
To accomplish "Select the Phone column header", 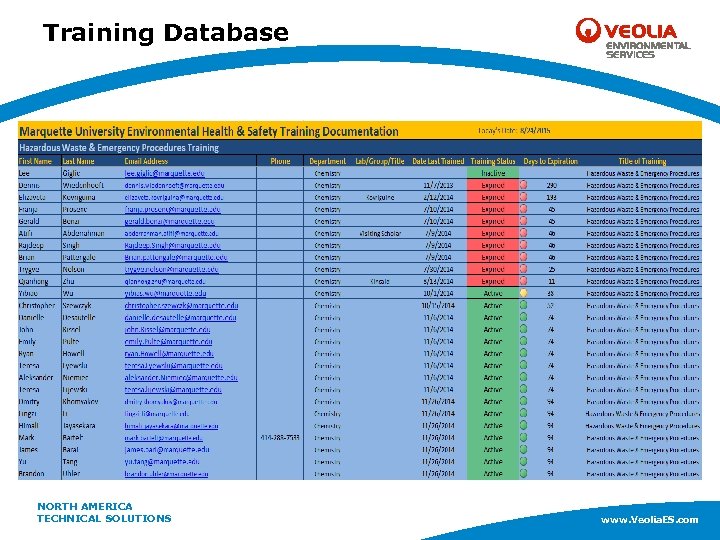I will coord(280,161).
